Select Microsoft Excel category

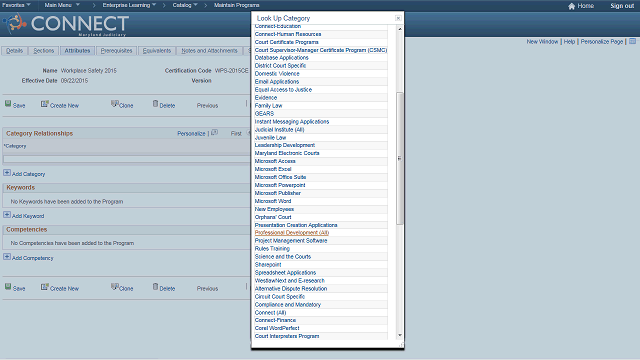point(273,169)
